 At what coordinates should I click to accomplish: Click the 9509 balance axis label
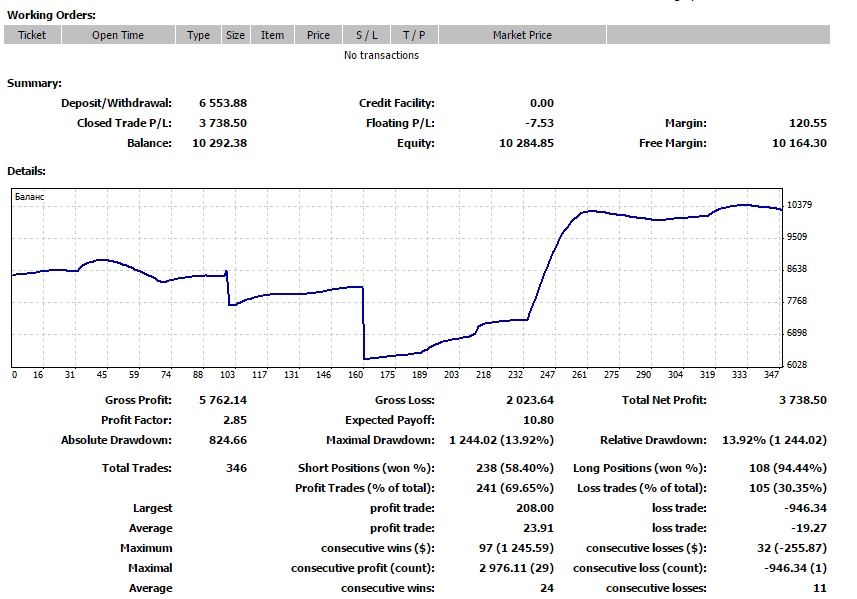point(797,237)
